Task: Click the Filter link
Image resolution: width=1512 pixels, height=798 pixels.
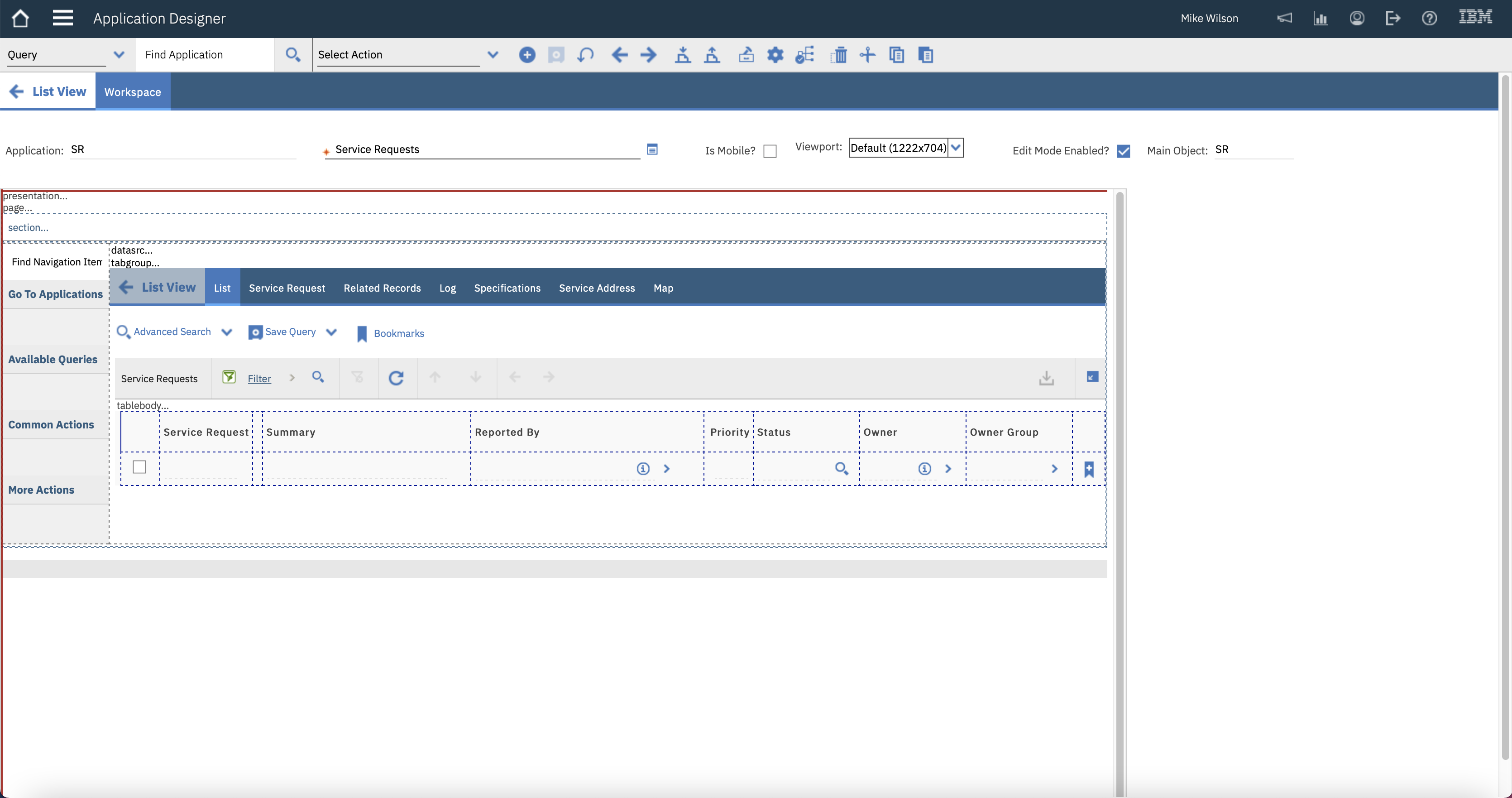Action: tap(259, 379)
